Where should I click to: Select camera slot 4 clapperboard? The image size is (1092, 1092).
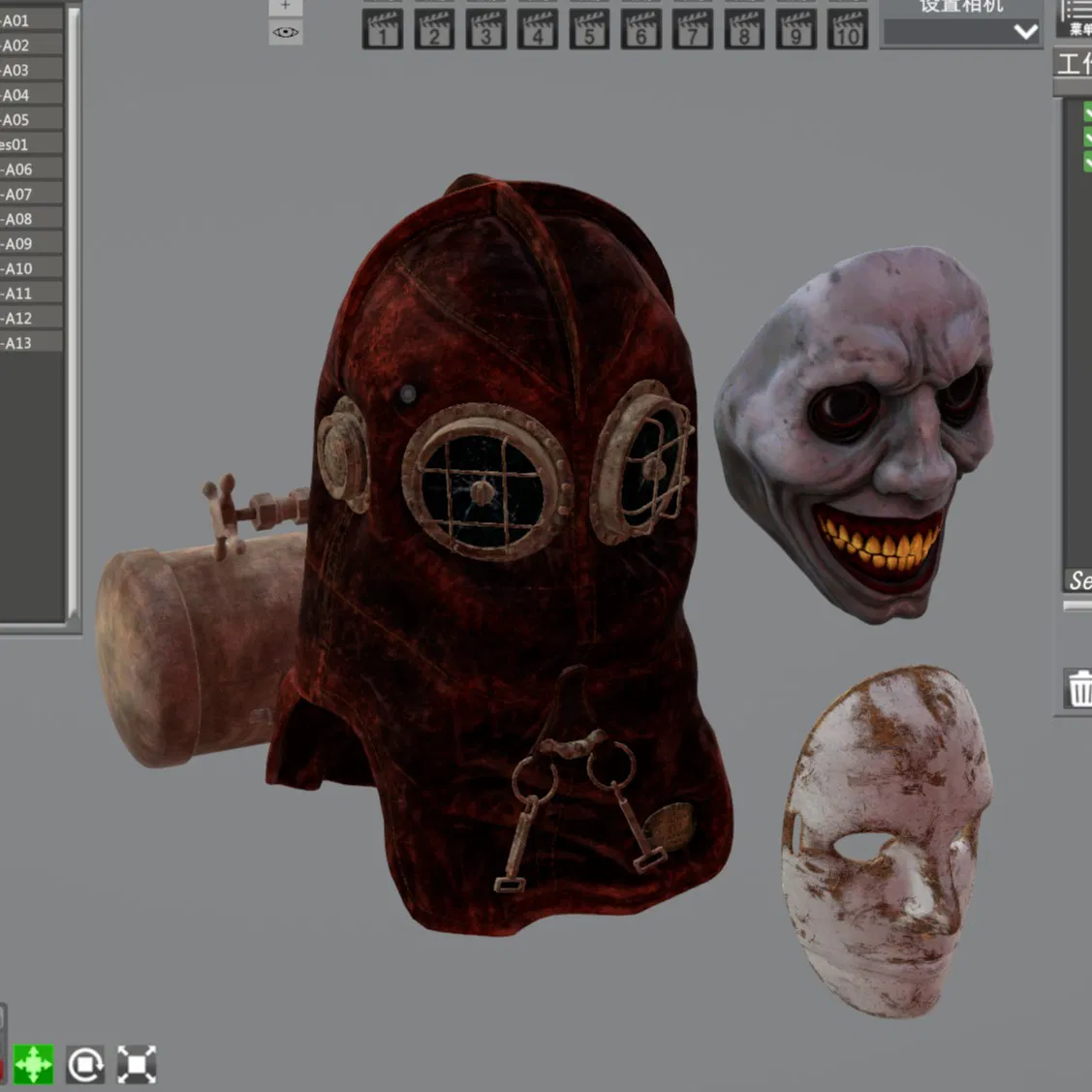(x=538, y=28)
